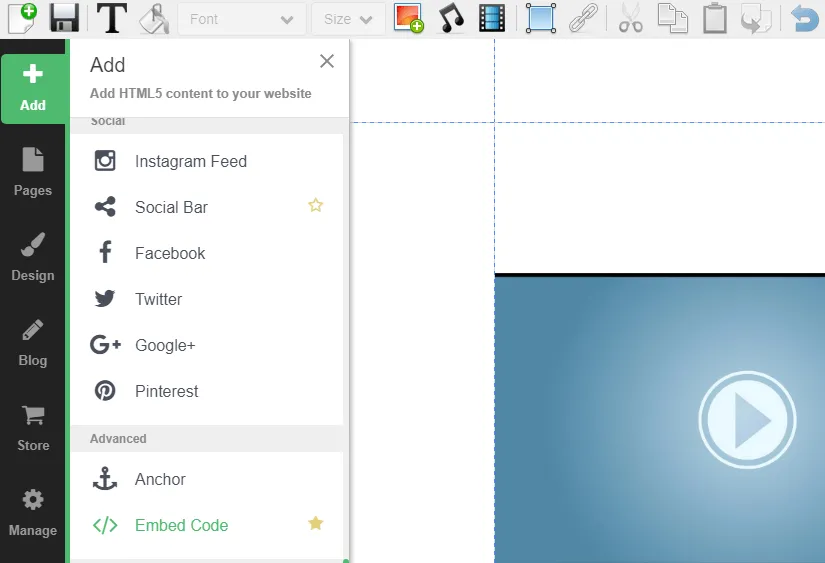Click the Instagram camera icon
This screenshot has height=563, width=825.
105,160
